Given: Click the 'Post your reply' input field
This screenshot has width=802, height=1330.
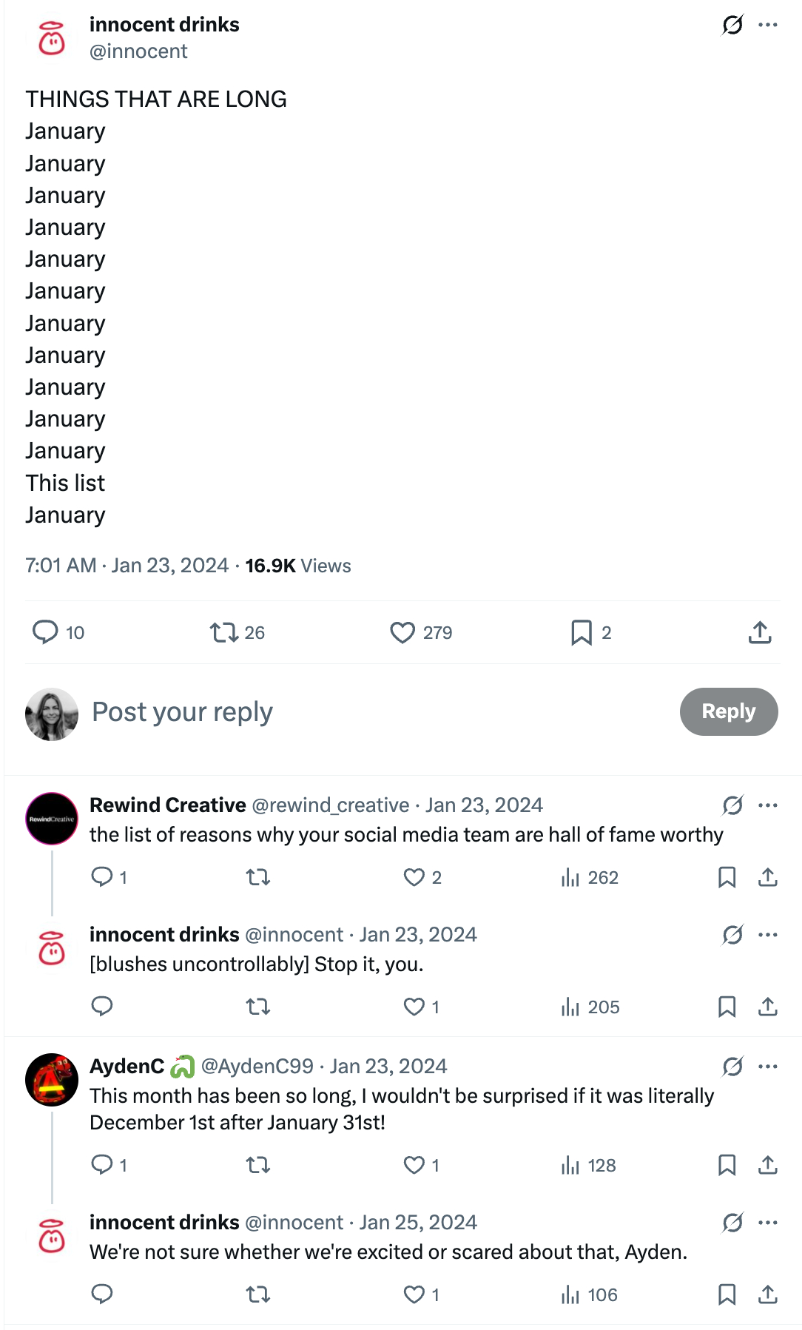Looking at the screenshot, I should [x=182, y=711].
